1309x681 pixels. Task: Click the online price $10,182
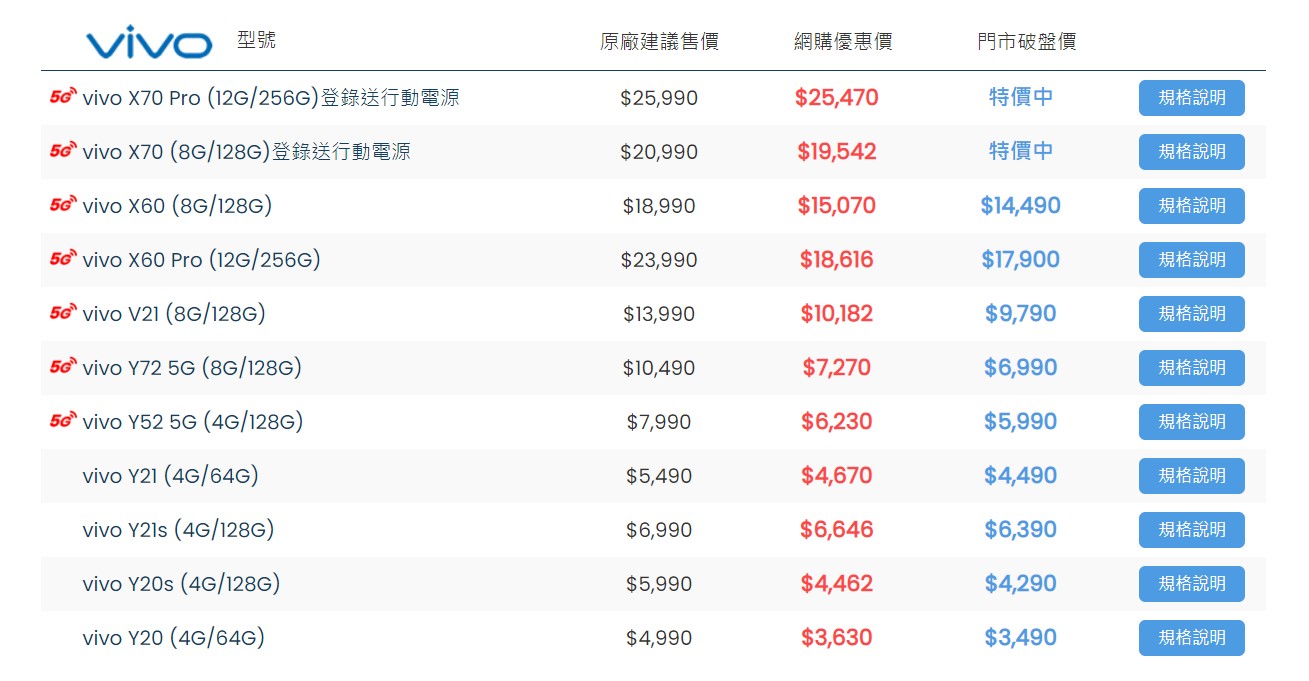click(x=837, y=314)
